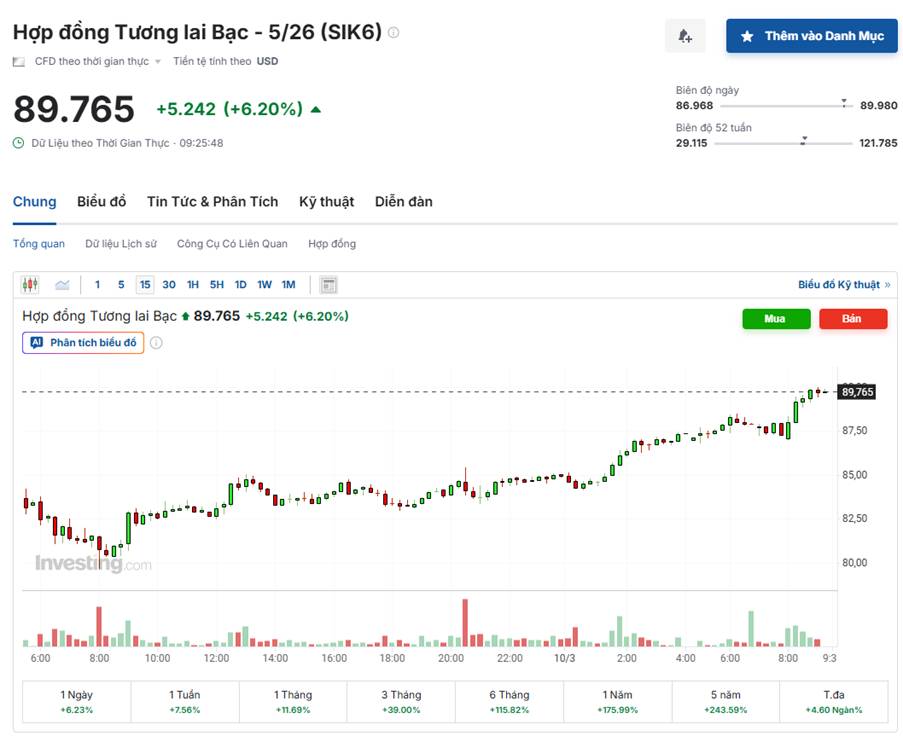
Task: Switch to the Biểu đồ tab
Action: pos(101,202)
